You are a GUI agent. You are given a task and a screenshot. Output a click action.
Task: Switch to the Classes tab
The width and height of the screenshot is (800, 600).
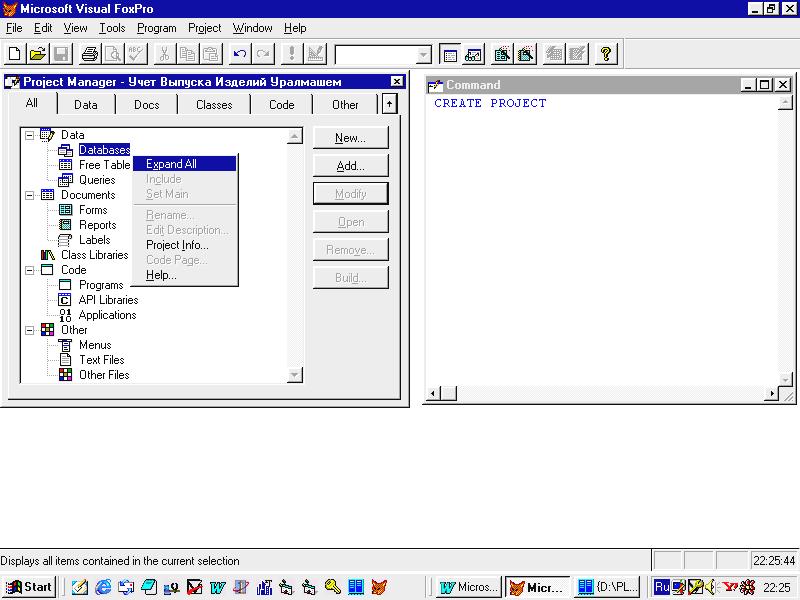coord(214,105)
